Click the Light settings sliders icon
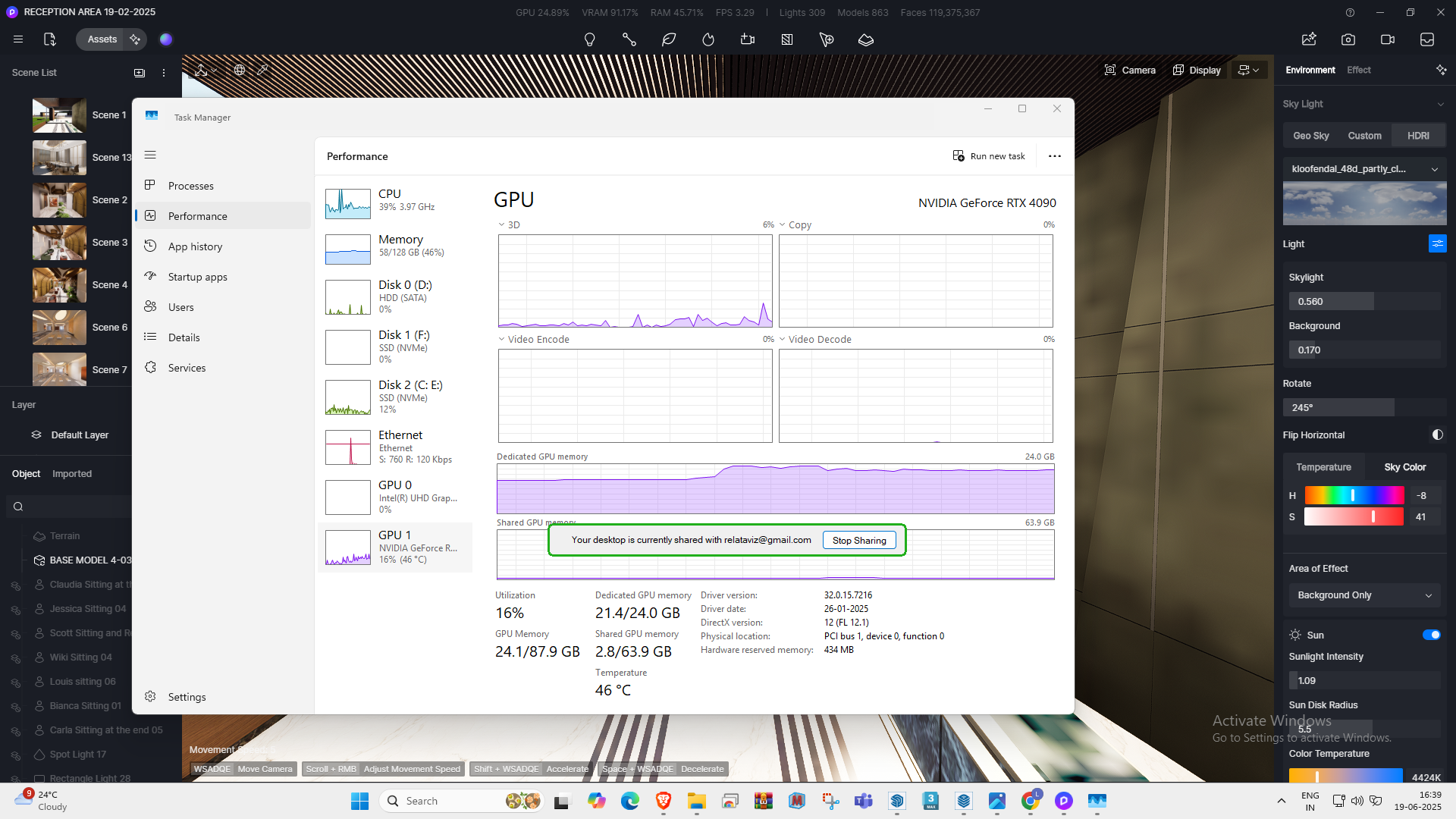Image resolution: width=1456 pixels, height=819 pixels. (x=1438, y=243)
